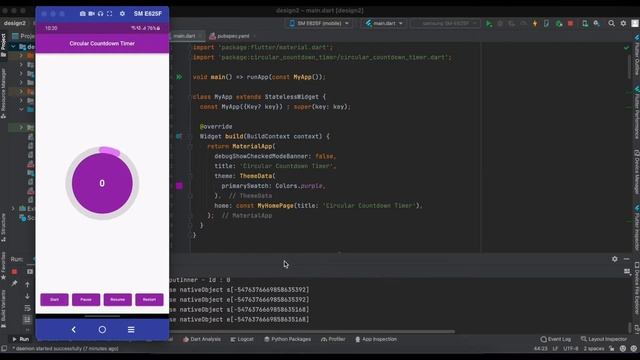Hide Run panel with the minimize dash
Screen dimensions: 640x360
point(627,259)
